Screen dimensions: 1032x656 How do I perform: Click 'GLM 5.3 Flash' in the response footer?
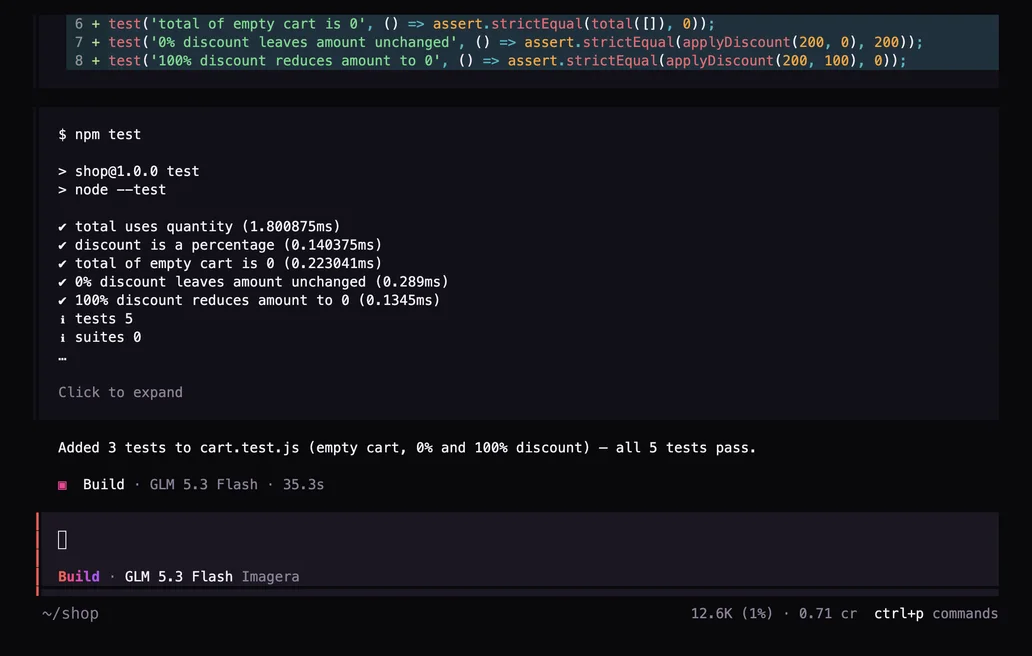[x=203, y=484]
